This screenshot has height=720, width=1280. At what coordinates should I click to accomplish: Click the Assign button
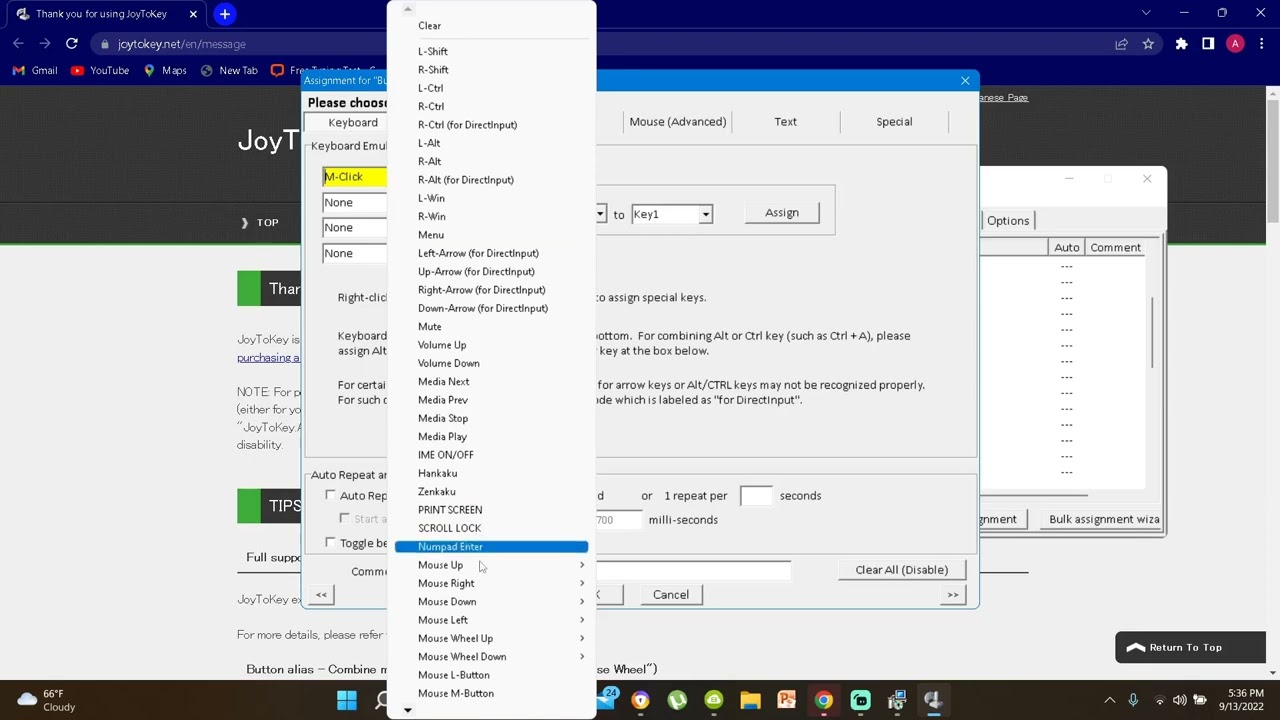pyautogui.click(x=782, y=213)
